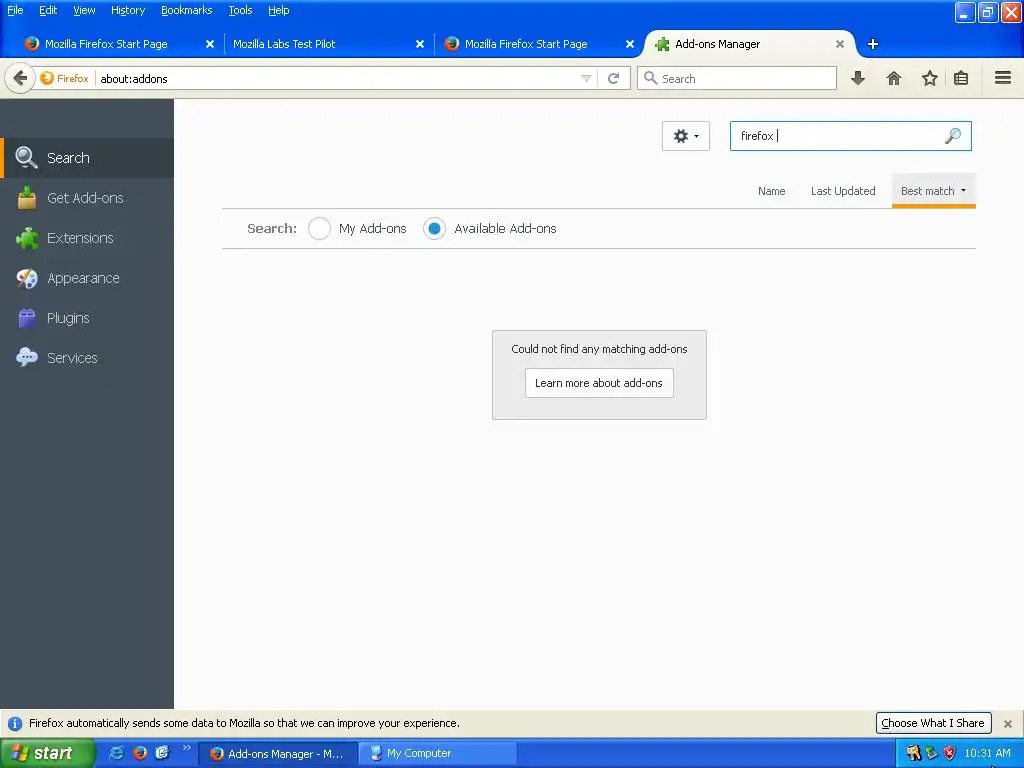Click Add-ons Manager taskbar button

click(x=278, y=753)
